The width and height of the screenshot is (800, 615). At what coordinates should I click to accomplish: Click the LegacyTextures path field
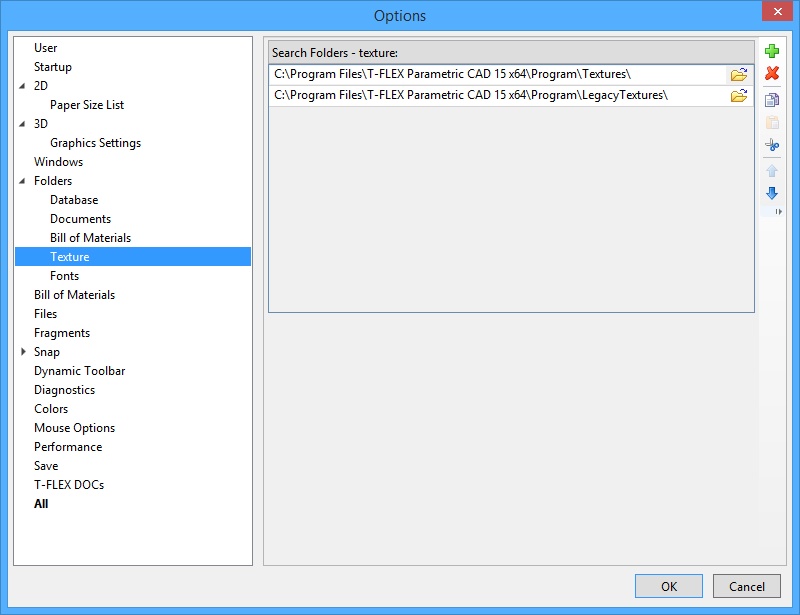click(495, 96)
